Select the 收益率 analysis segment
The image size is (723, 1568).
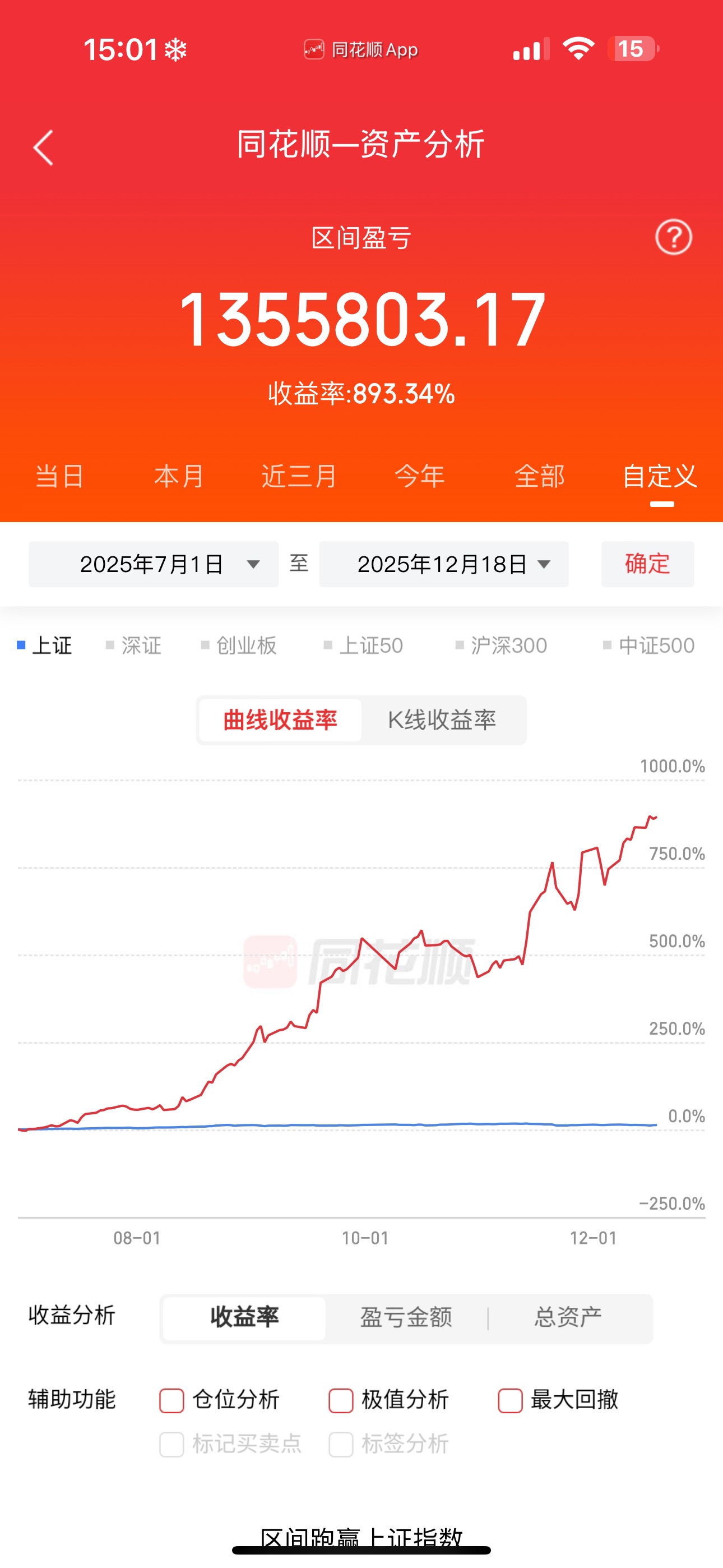click(x=245, y=1318)
